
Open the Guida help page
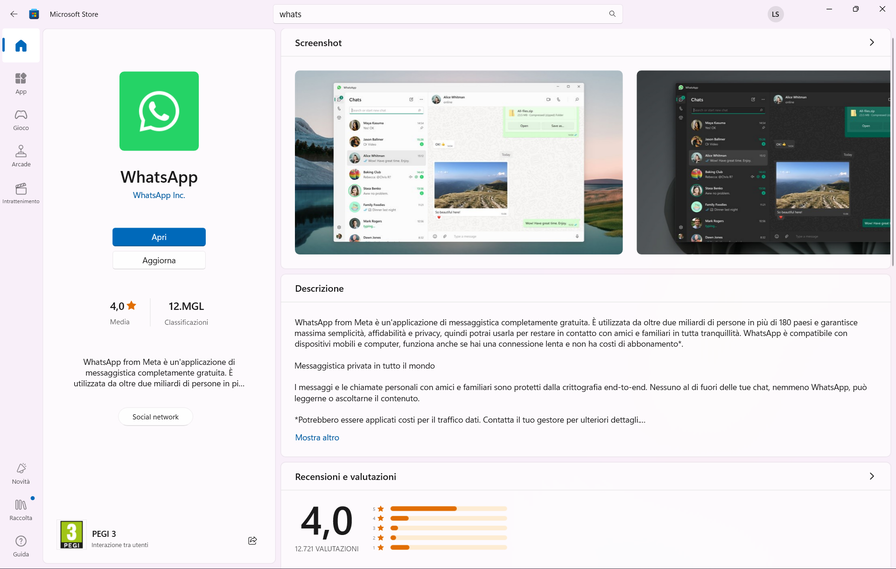point(21,545)
